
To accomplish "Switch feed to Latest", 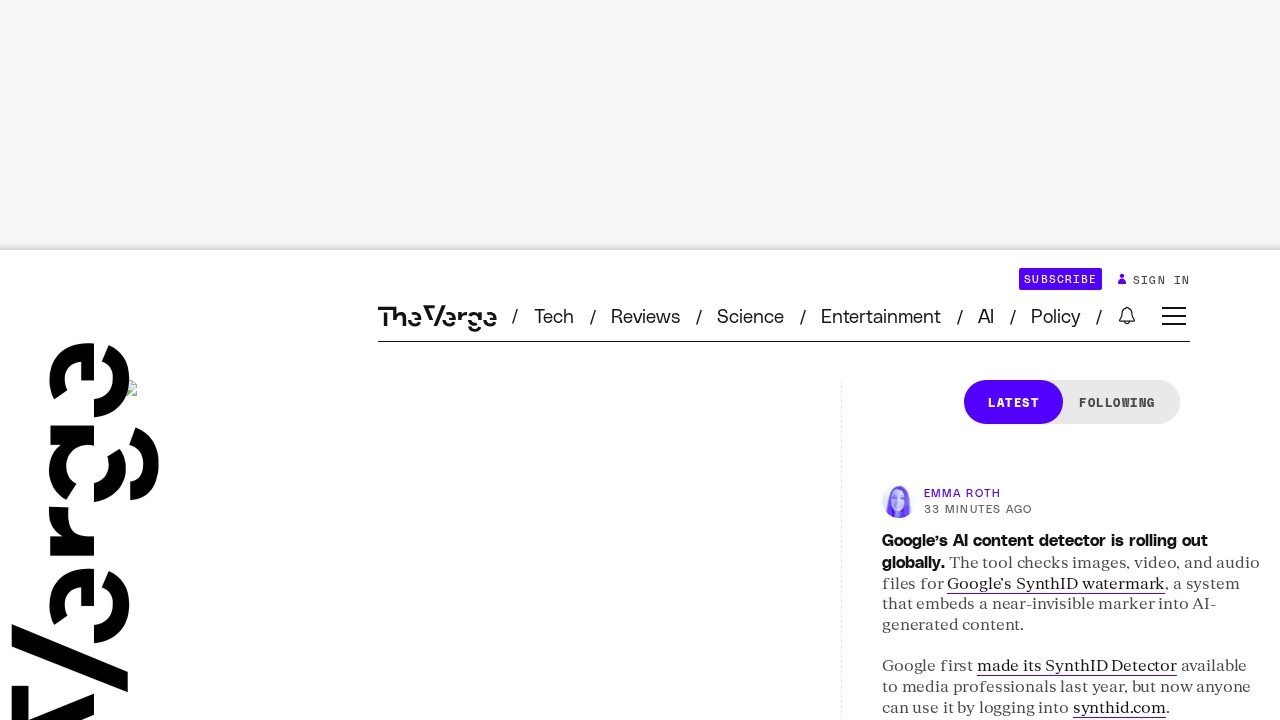I will pos(1013,402).
